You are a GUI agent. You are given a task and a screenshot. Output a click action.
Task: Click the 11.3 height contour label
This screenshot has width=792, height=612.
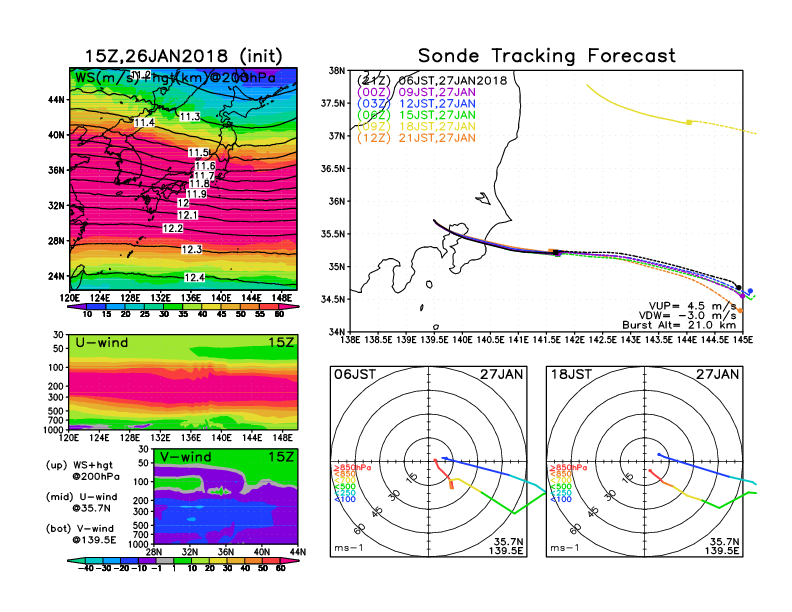click(190, 117)
